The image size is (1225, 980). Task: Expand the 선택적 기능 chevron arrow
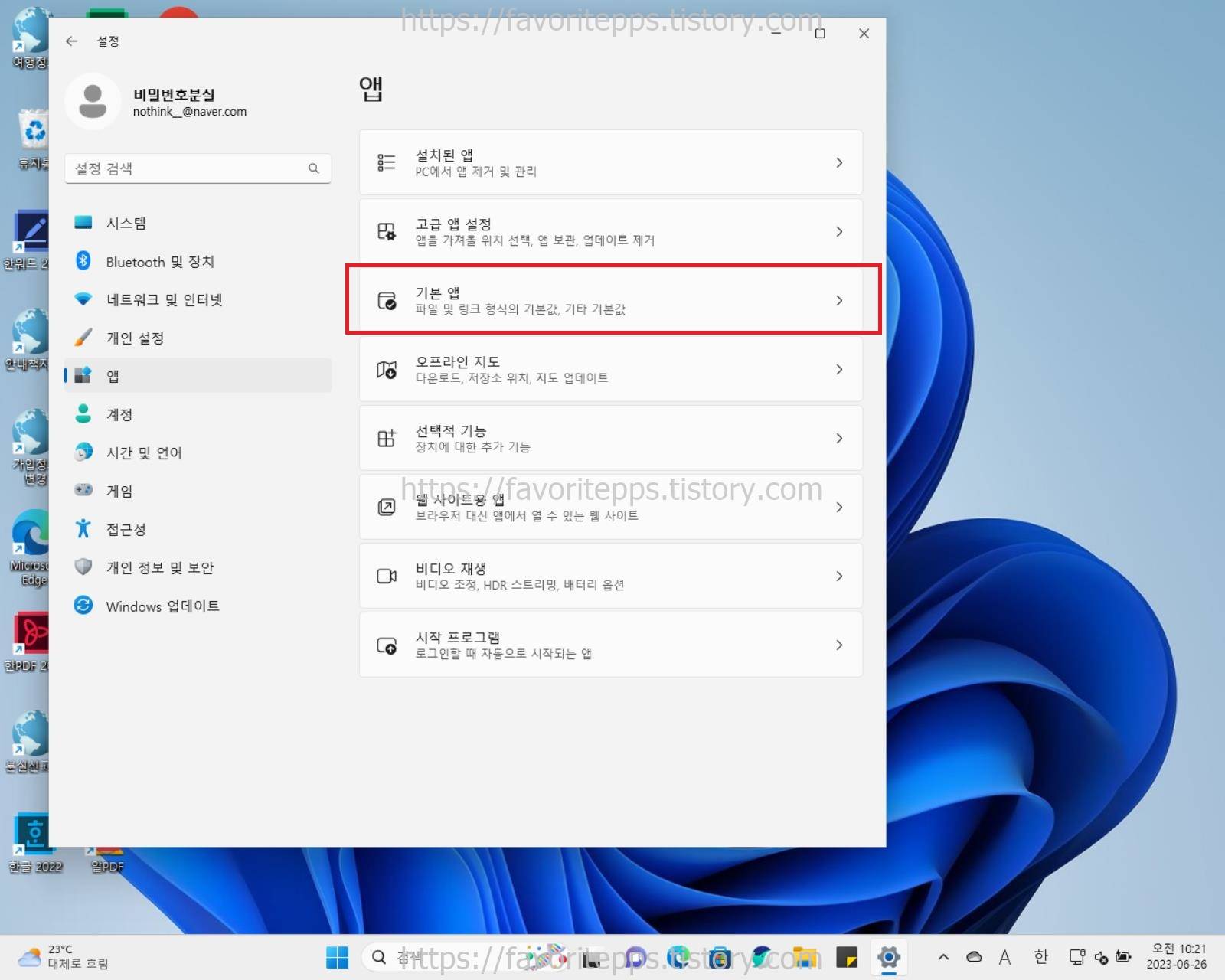pos(839,438)
